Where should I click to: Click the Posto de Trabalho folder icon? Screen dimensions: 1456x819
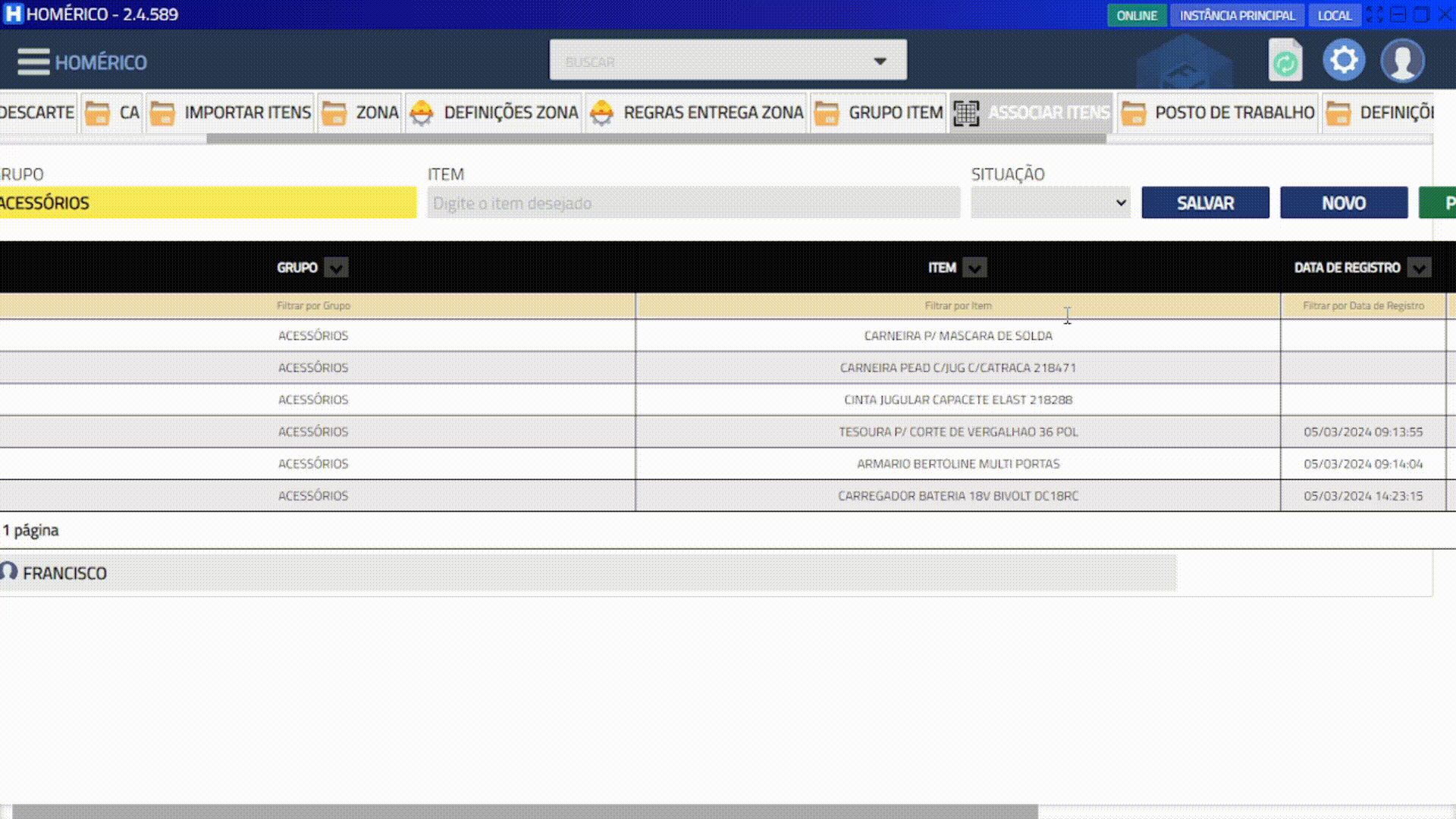(x=1133, y=113)
